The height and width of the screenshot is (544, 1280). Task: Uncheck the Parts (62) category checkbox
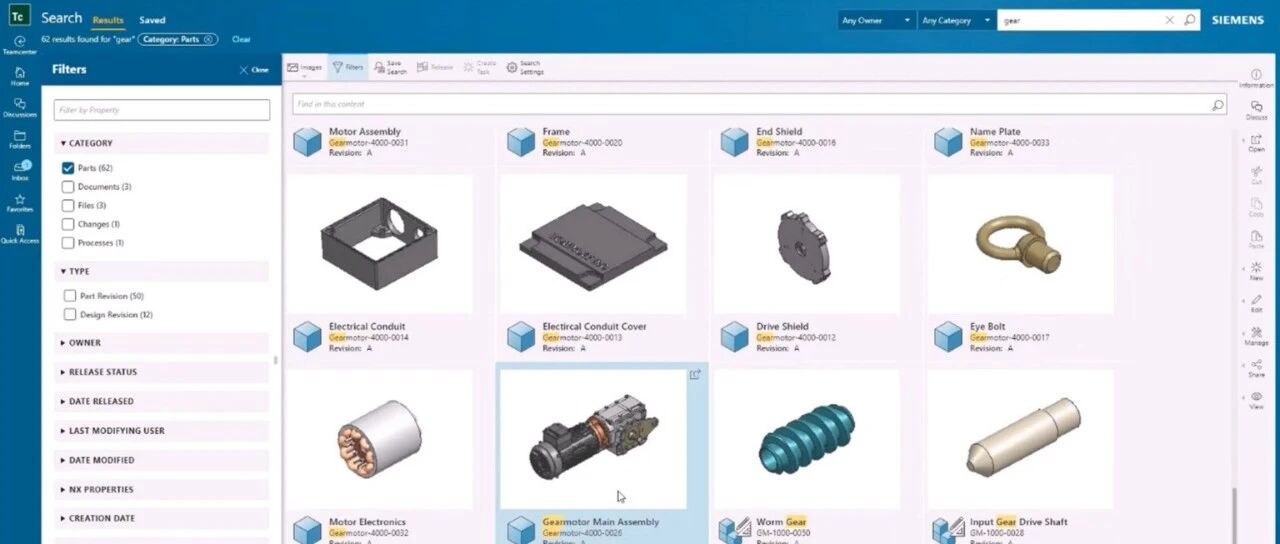tap(68, 168)
